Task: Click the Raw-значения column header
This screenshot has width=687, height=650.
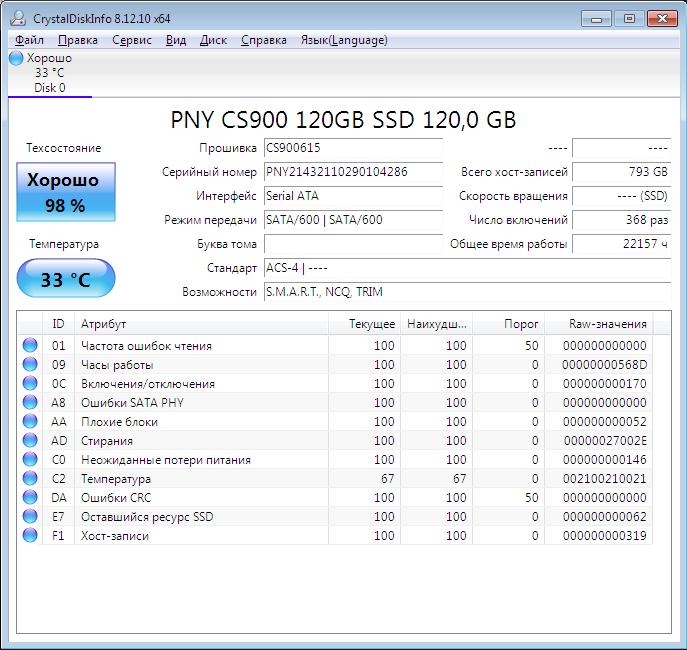Action: 598,324
